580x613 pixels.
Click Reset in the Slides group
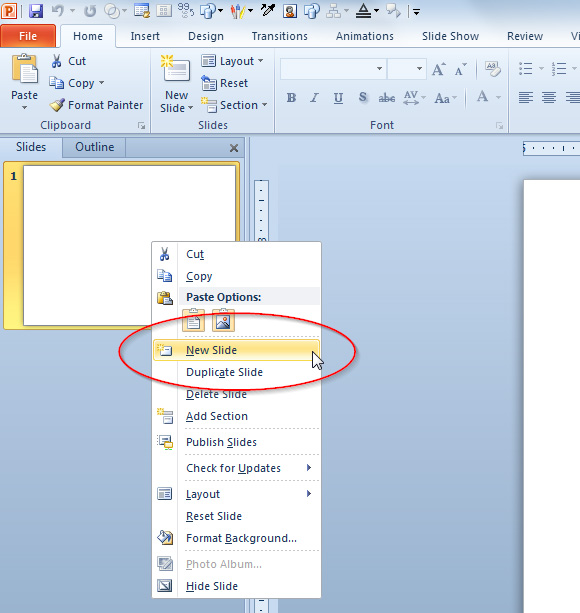pos(225,83)
